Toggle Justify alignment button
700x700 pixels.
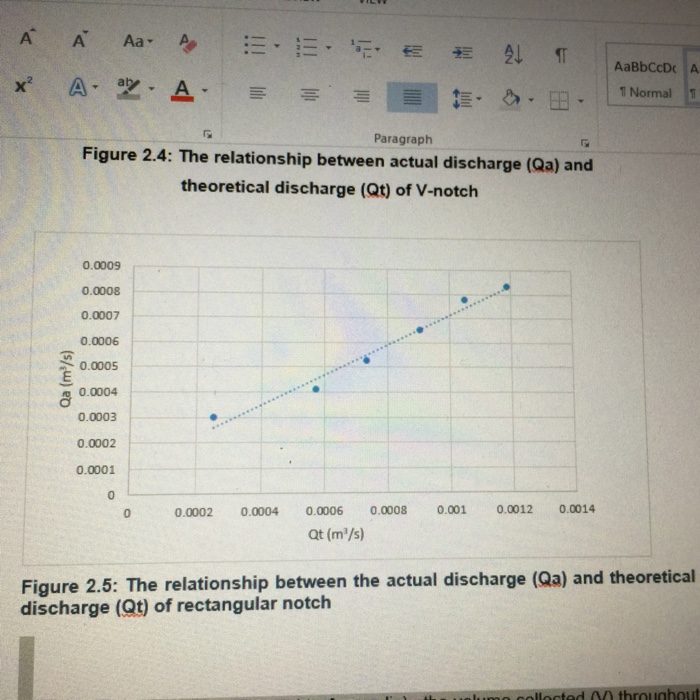coord(412,97)
